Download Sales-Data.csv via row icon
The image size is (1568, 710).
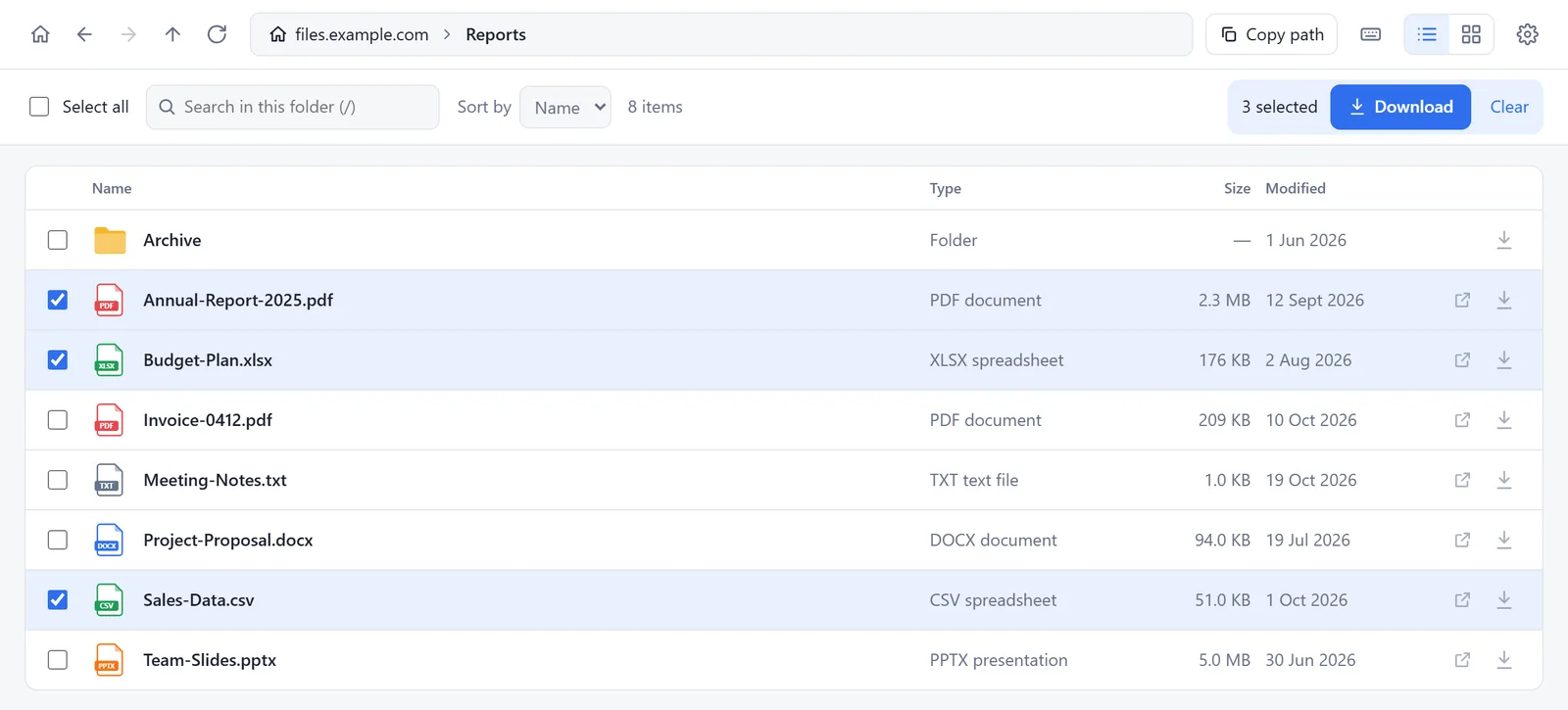(1504, 600)
